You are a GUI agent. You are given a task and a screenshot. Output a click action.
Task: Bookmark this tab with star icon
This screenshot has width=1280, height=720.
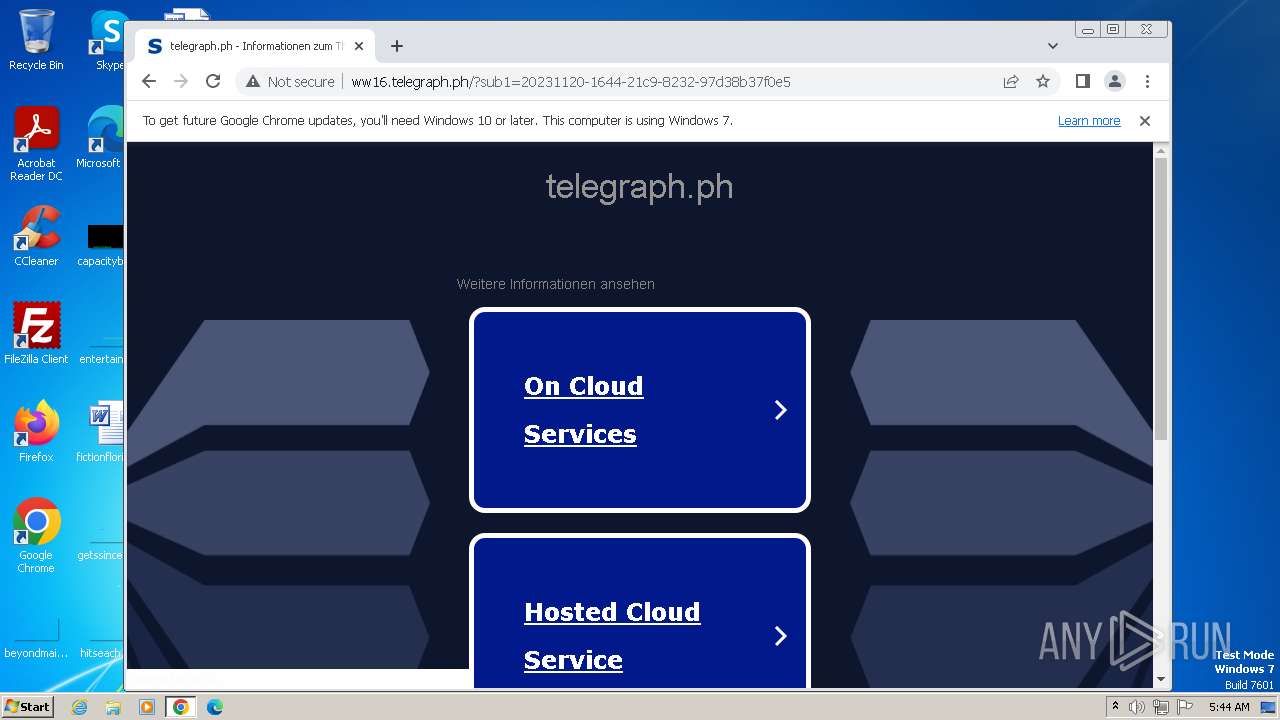coord(1043,81)
